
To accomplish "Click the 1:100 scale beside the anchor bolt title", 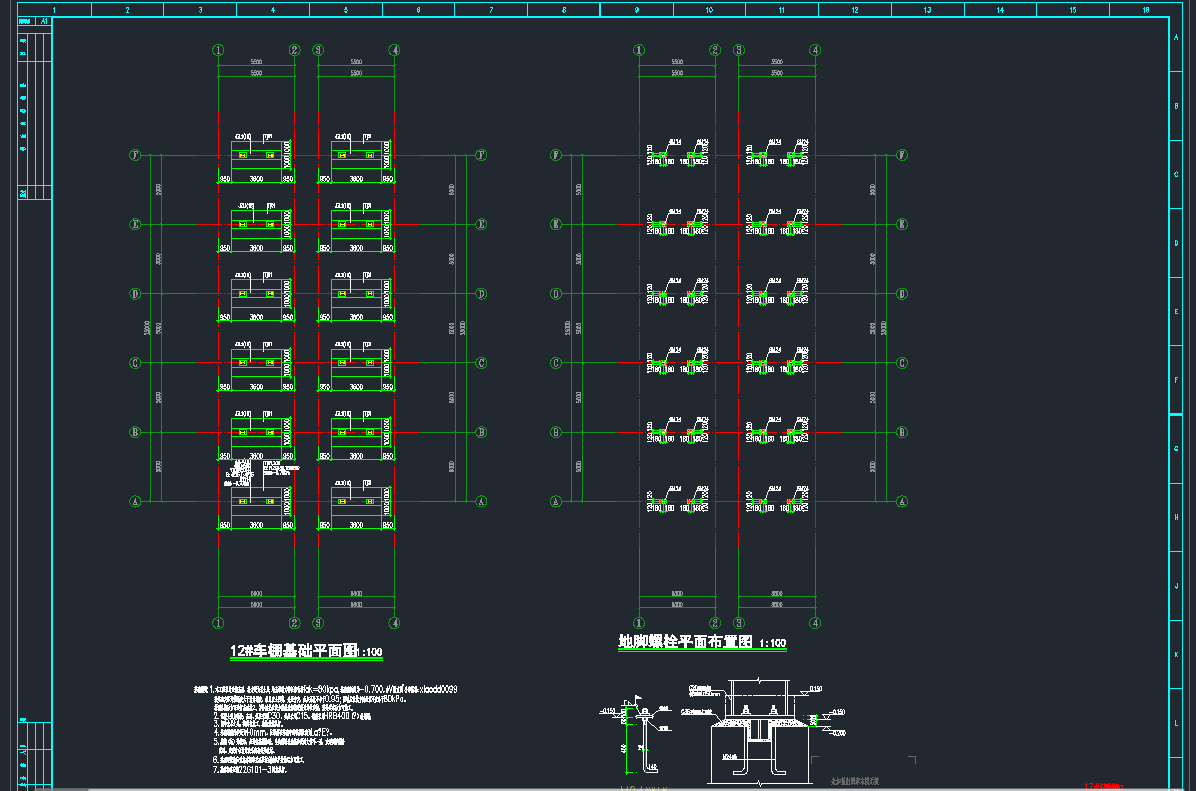I will pyautogui.click(x=773, y=644).
